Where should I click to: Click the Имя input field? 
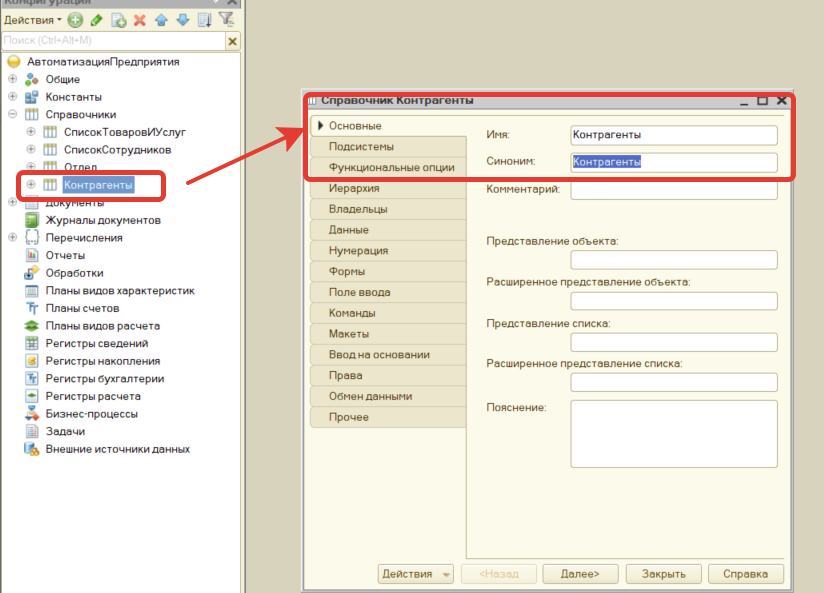(674, 135)
